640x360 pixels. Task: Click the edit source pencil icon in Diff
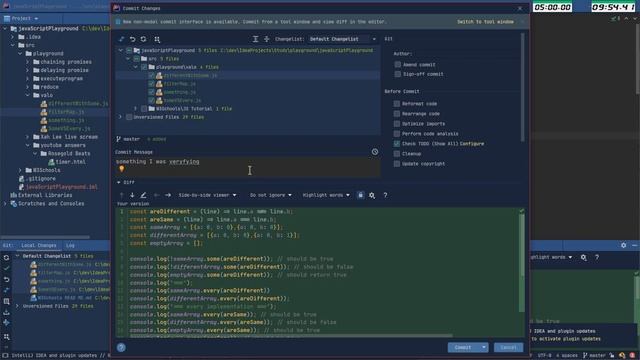click(143, 195)
